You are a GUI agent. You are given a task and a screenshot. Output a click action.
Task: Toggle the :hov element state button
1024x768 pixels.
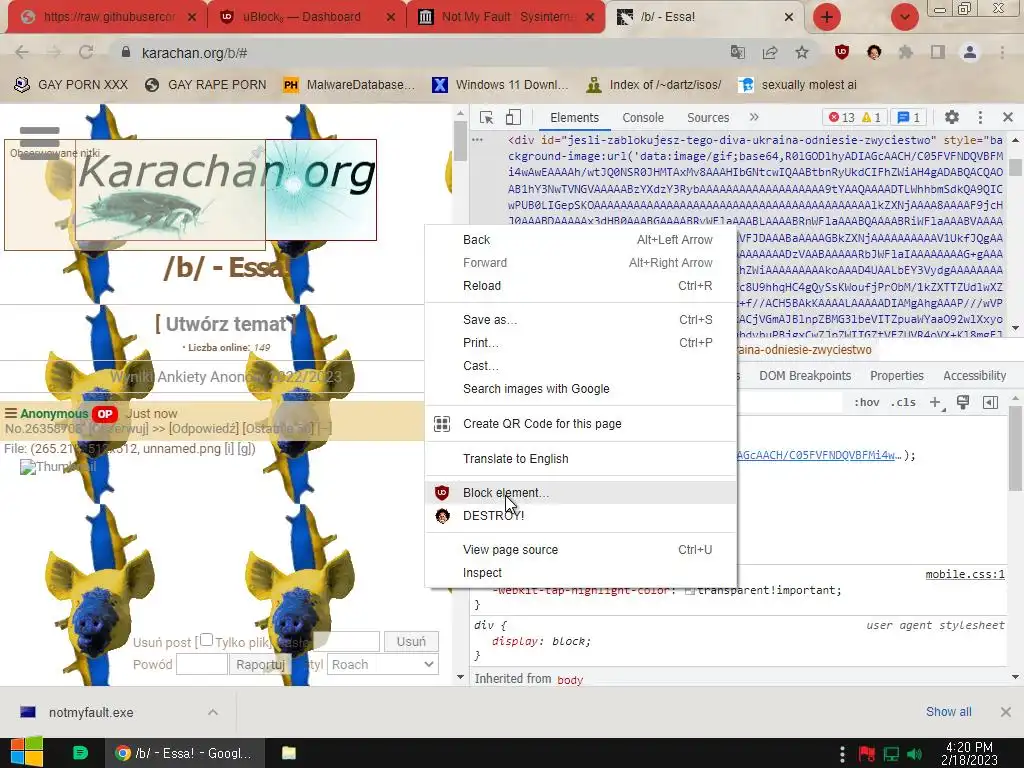click(x=867, y=402)
